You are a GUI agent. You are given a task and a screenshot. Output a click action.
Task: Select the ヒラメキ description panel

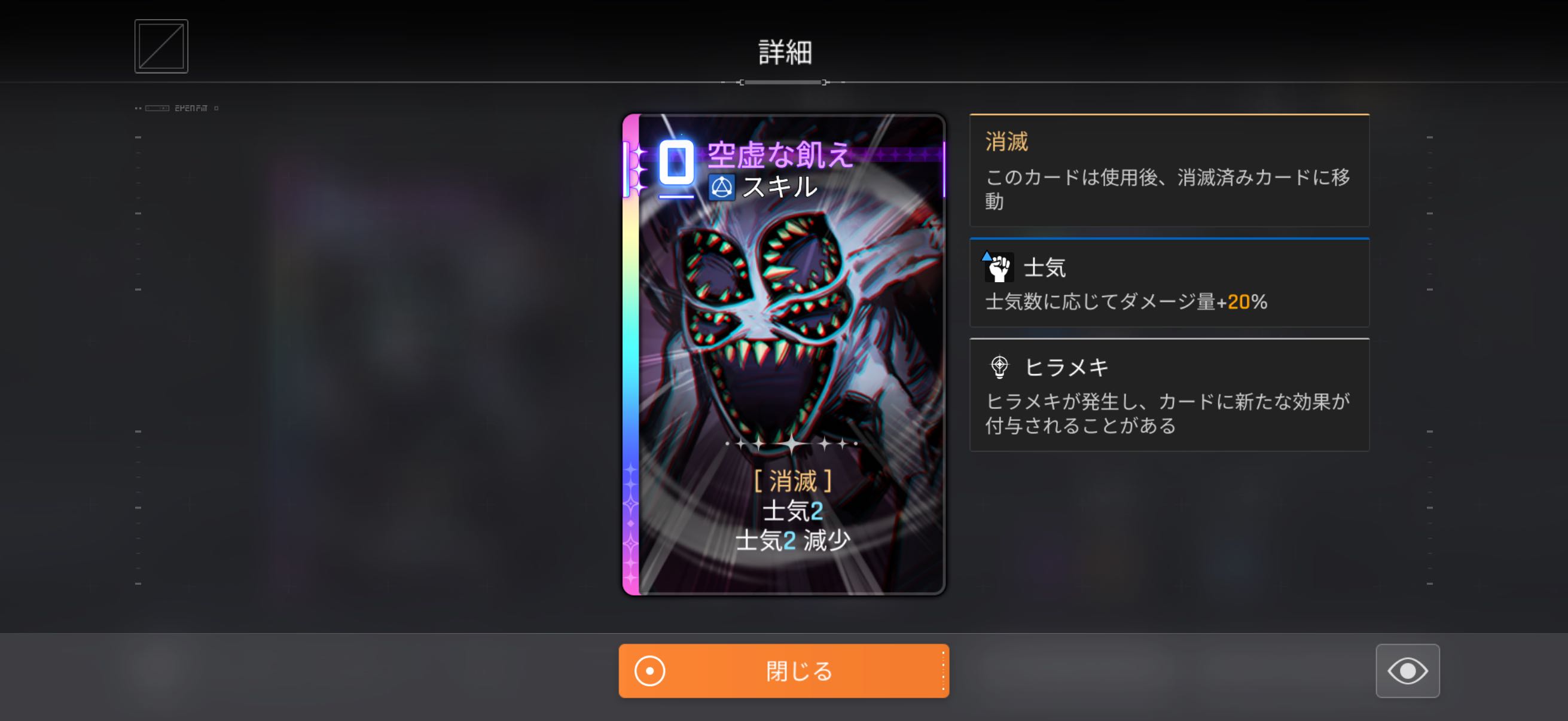pyautogui.click(x=1169, y=394)
